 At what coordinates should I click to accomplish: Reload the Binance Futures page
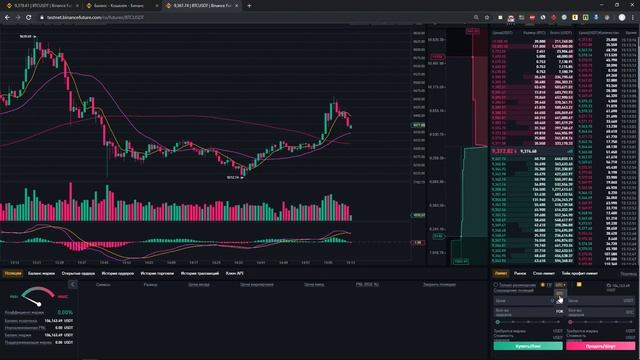click(29, 18)
